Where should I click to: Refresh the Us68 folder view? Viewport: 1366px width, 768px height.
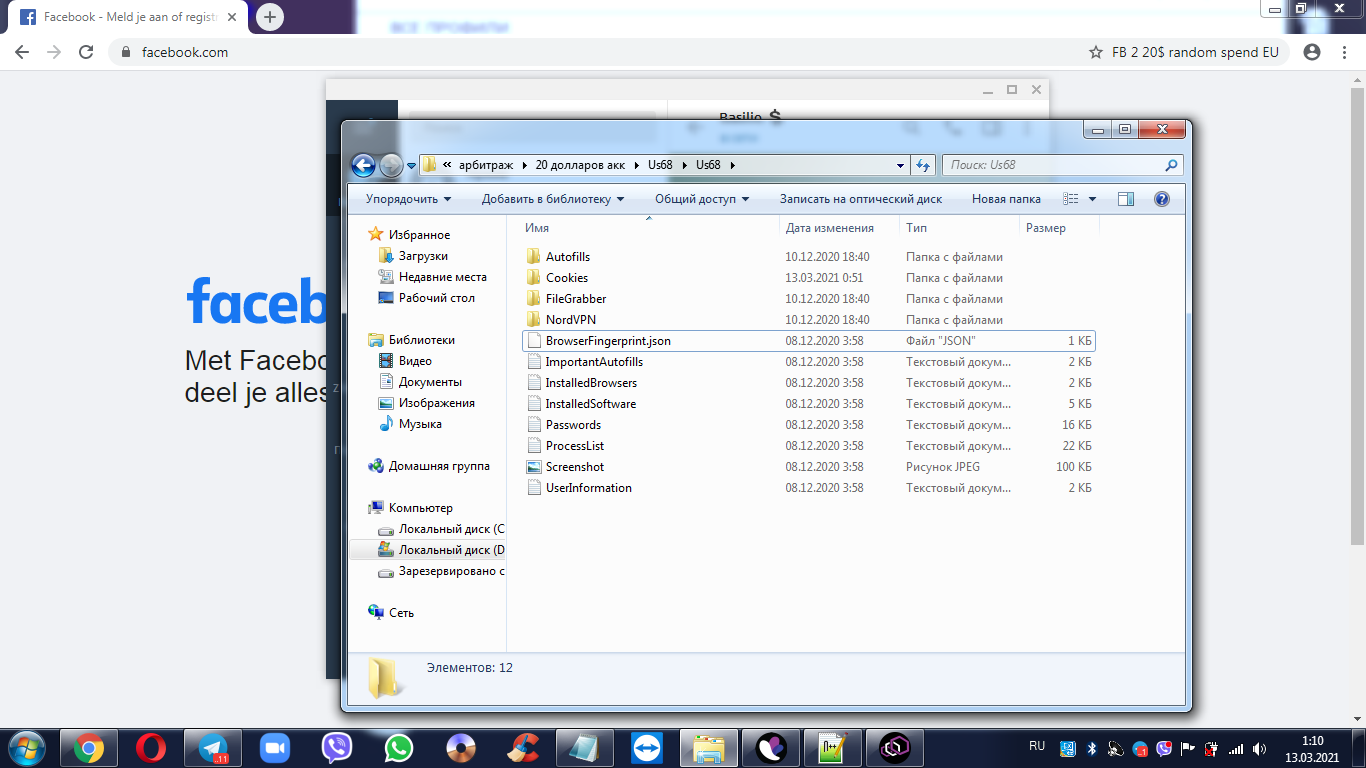923,165
